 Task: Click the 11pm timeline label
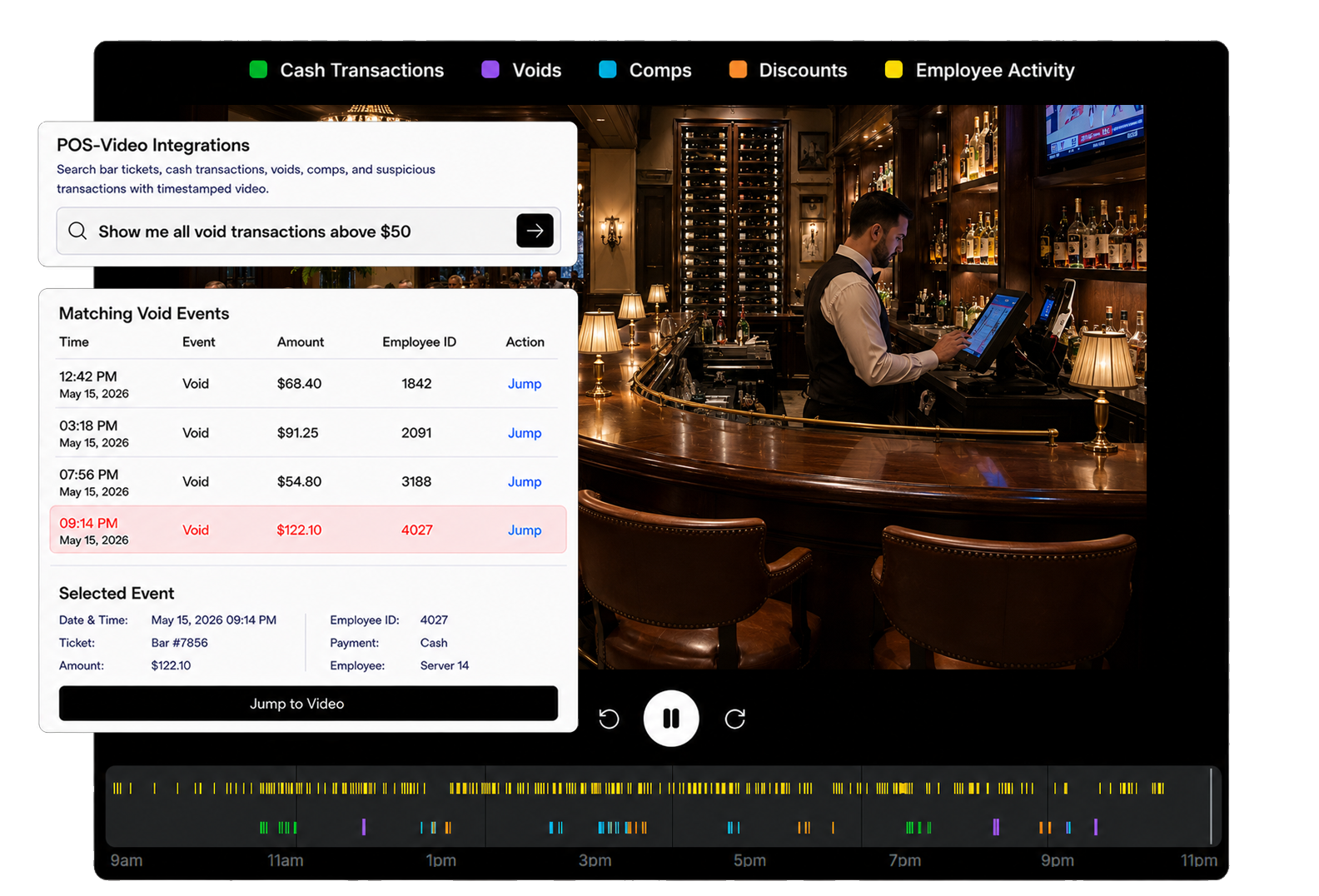(1199, 860)
